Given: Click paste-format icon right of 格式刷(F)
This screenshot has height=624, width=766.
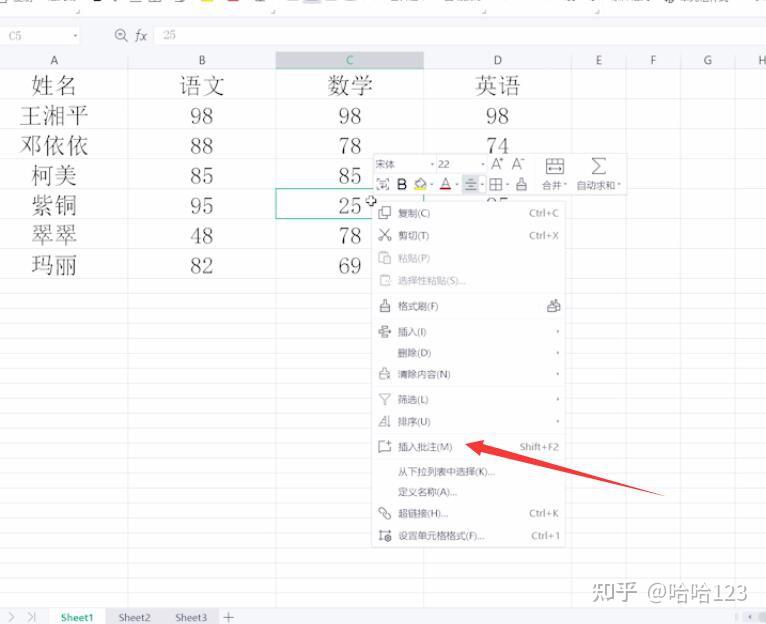Looking at the screenshot, I should point(553,306).
